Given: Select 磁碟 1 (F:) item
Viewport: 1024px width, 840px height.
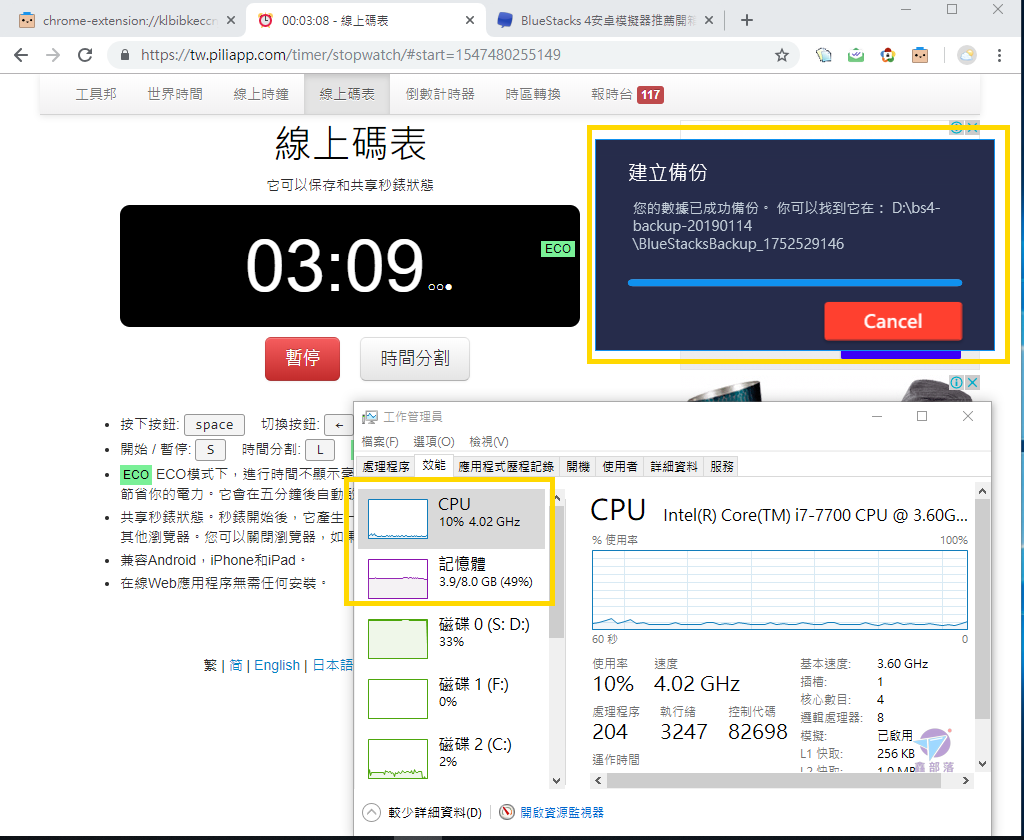Looking at the screenshot, I should [x=451, y=699].
